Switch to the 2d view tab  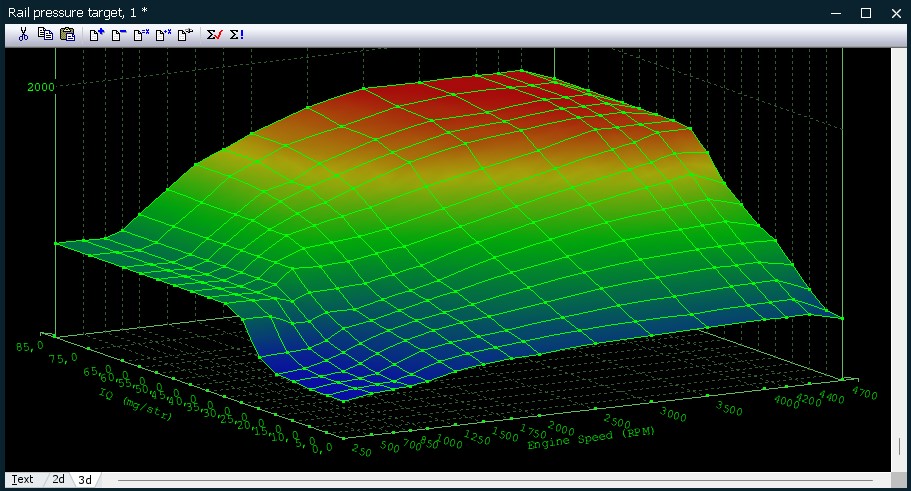tap(59, 480)
